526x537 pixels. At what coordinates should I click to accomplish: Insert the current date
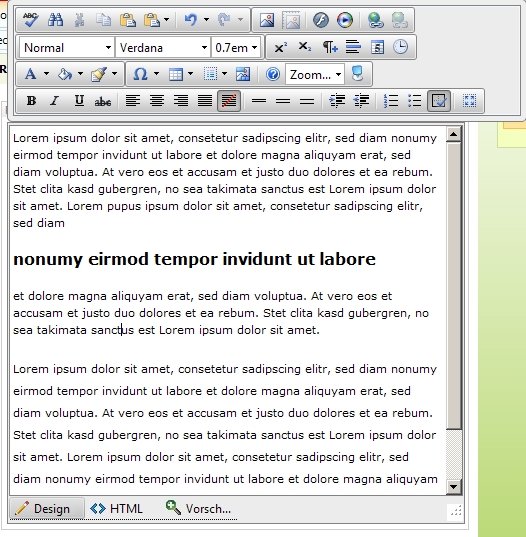[x=377, y=47]
